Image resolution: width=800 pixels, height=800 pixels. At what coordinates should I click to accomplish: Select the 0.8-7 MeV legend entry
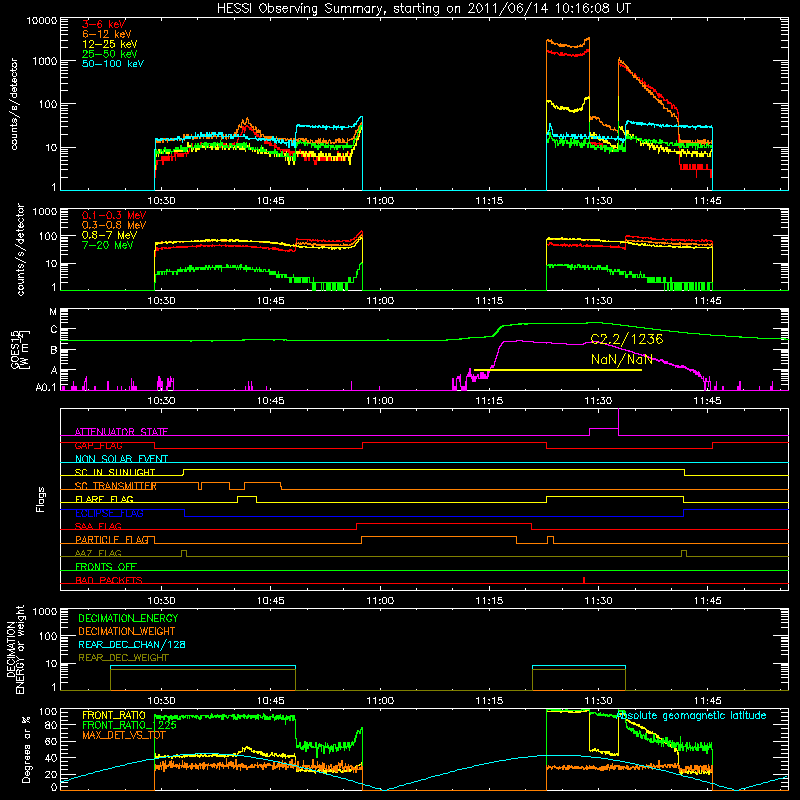point(109,235)
